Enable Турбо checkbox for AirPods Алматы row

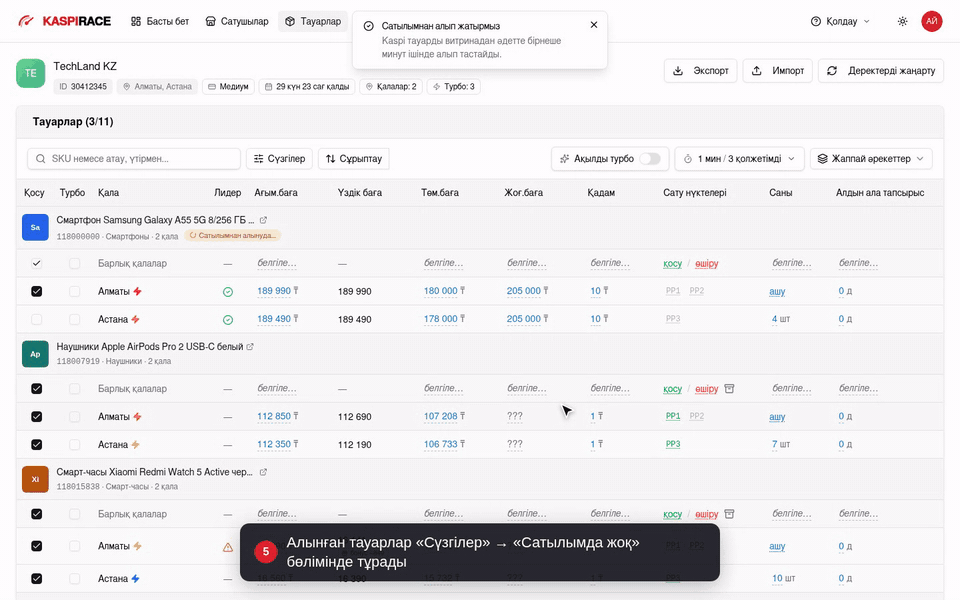(75, 417)
